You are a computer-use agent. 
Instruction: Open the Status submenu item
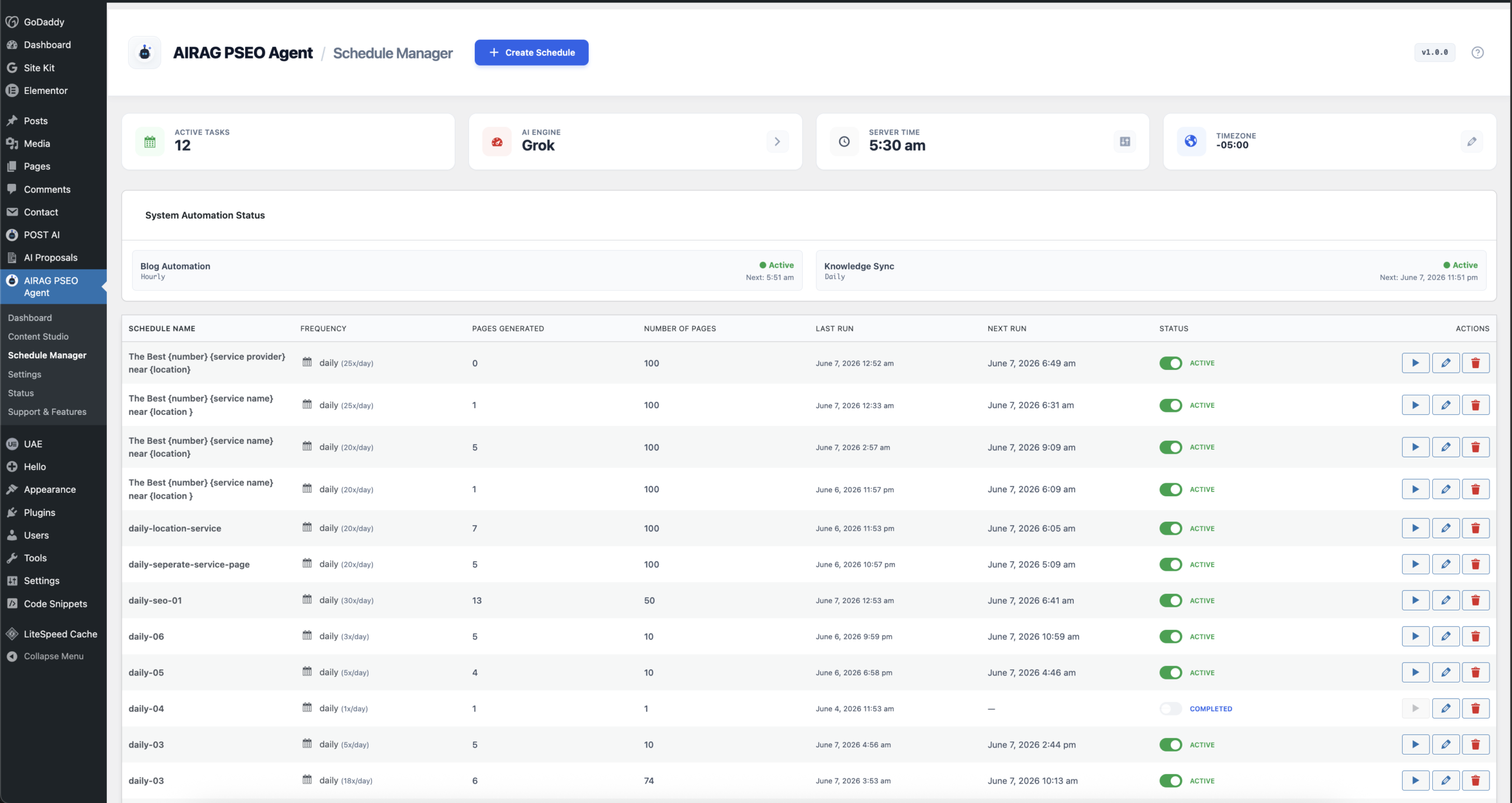(21, 394)
